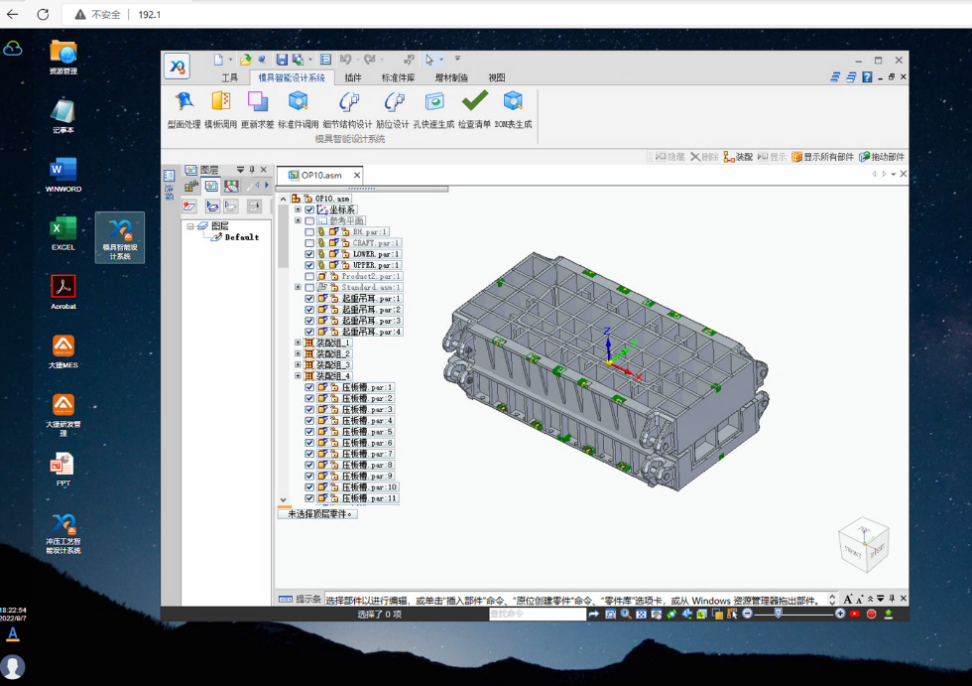Viewport: 972px width, 686px height.
Task: Switch to the 标准件库 ribbon tab
Action: pyautogui.click(x=398, y=78)
